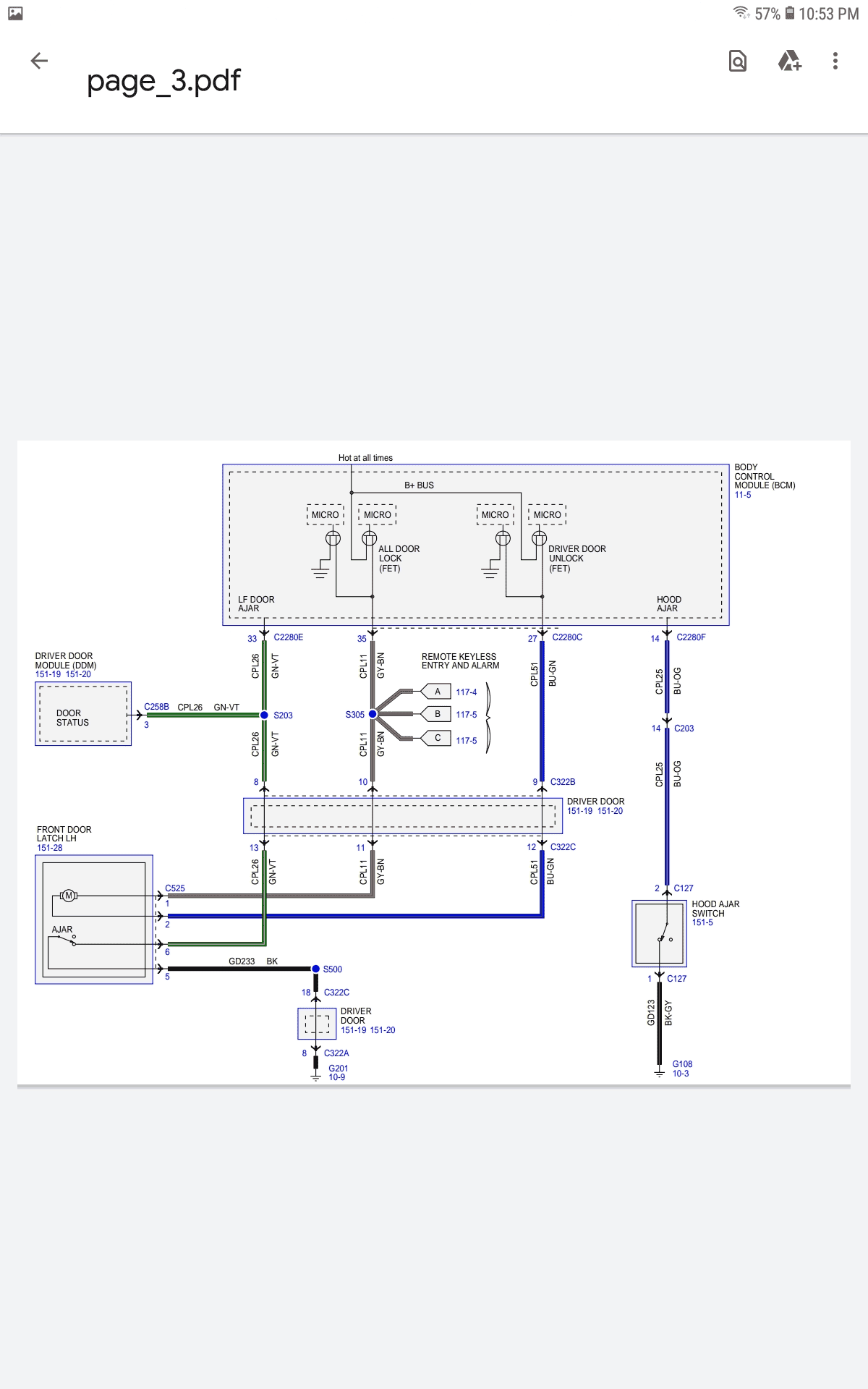Tap the S500 splice label
This screenshot has height=1389, width=868.
click(333, 969)
